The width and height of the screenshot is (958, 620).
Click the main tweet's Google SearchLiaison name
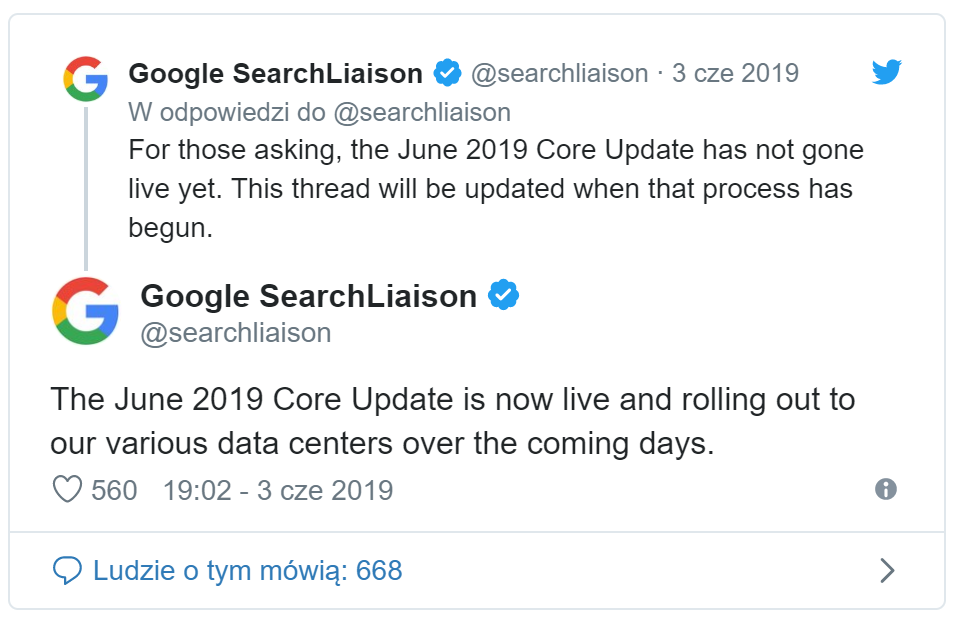(308, 296)
